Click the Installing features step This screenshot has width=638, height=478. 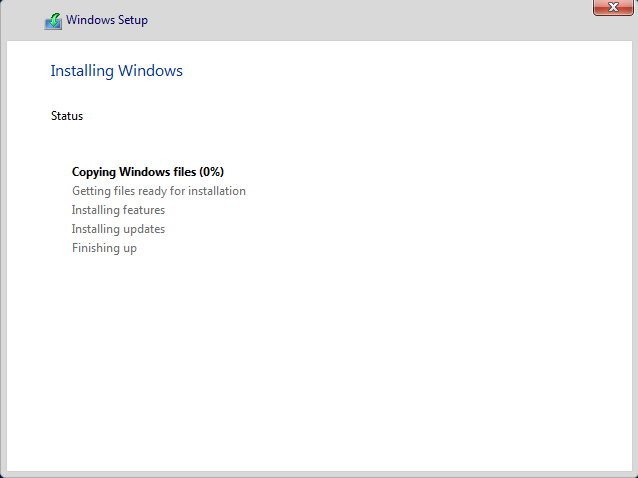[118, 210]
